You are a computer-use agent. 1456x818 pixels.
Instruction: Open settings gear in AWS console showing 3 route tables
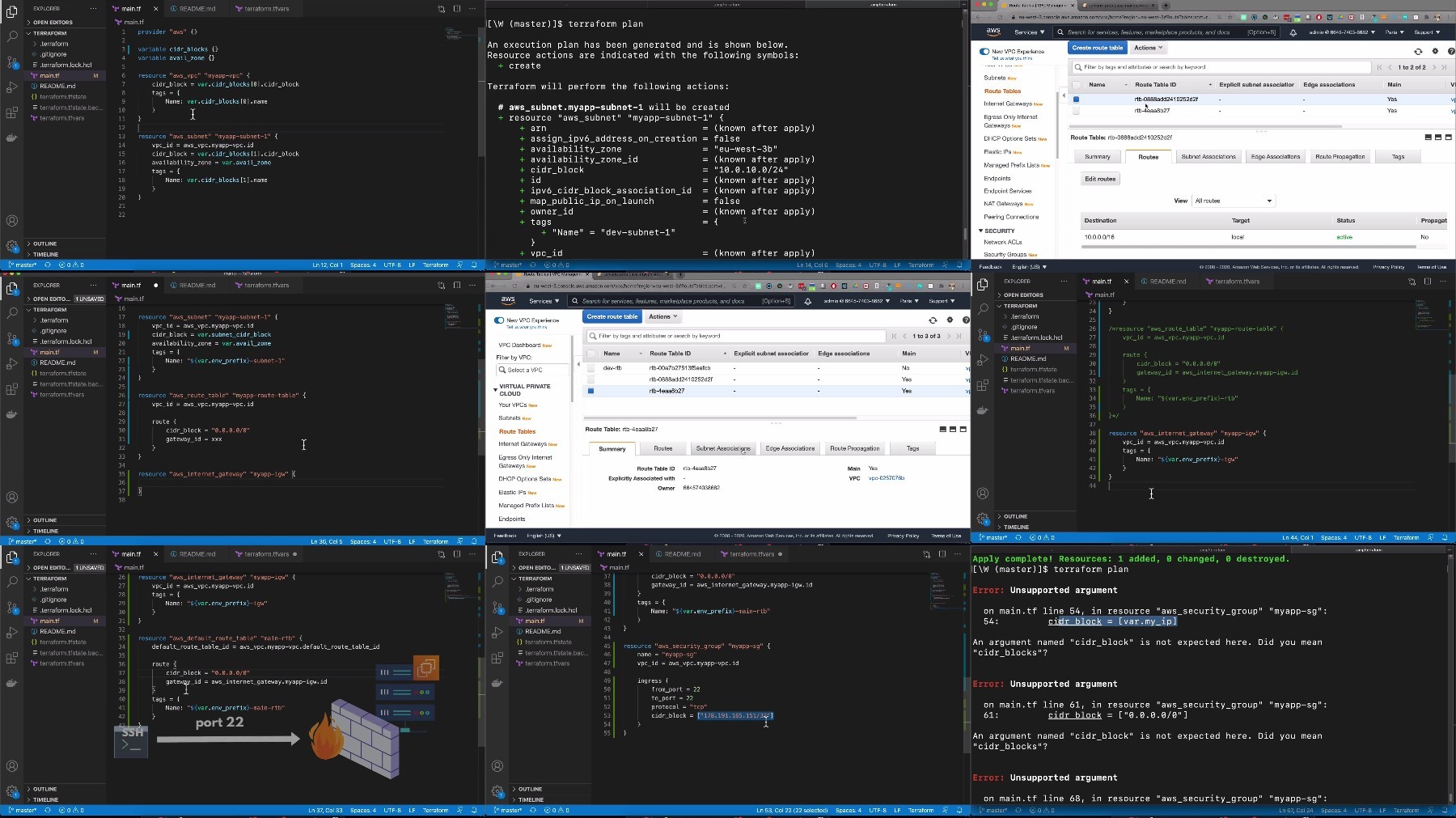point(950,320)
